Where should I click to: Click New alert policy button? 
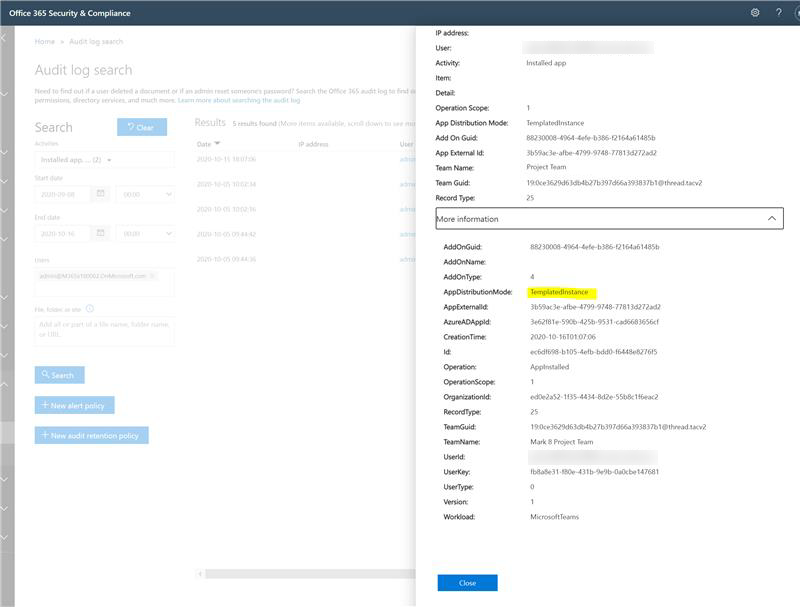74,405
